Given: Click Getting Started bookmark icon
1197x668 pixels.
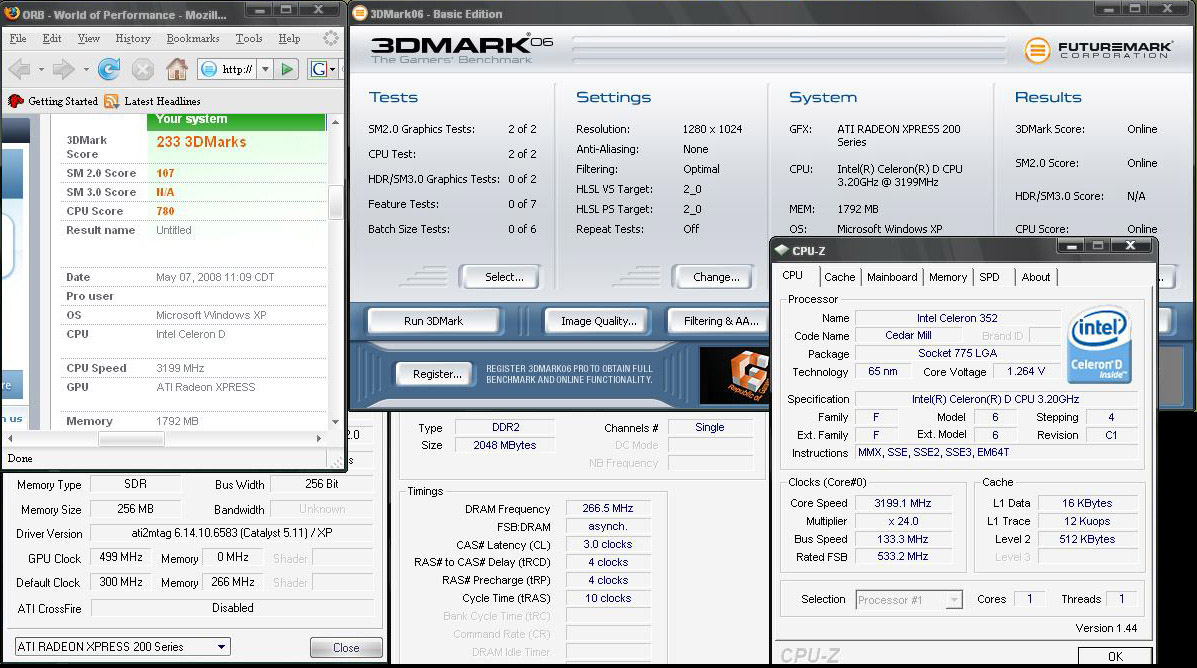Looking at the screenshot, I should tap(15, 101).
